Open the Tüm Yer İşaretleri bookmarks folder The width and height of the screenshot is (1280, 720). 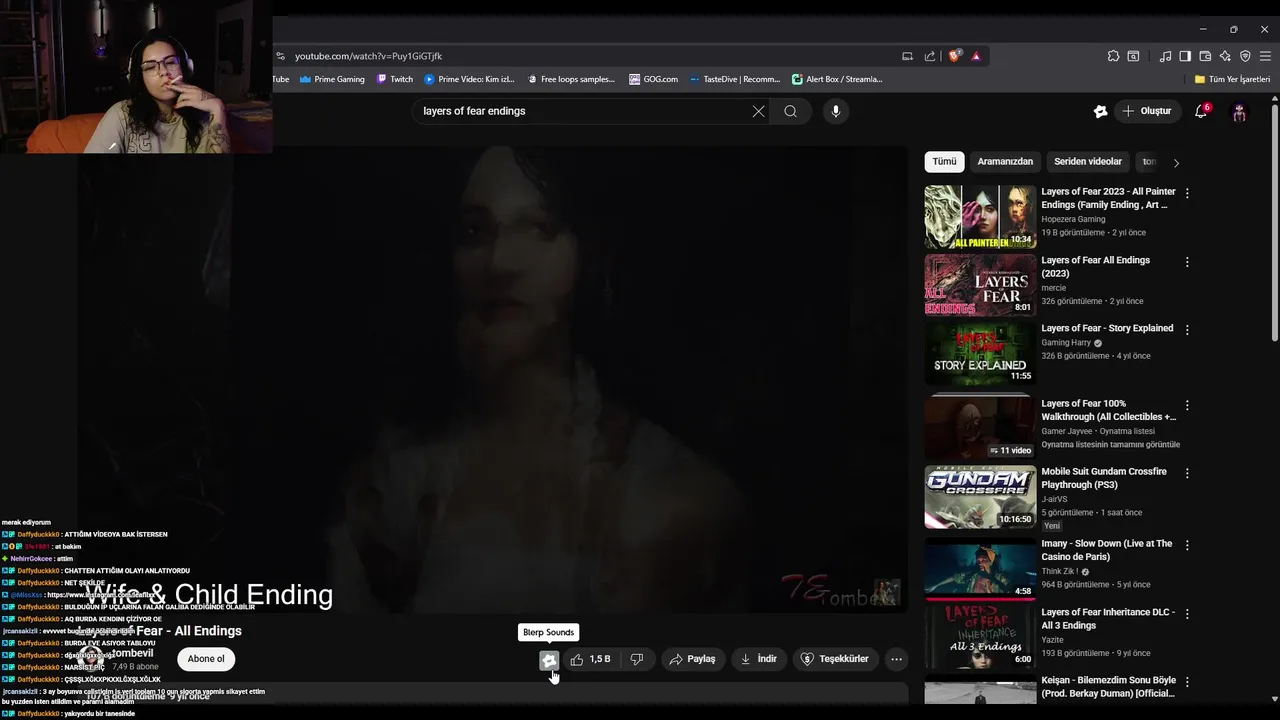[x=1232, y=79]
